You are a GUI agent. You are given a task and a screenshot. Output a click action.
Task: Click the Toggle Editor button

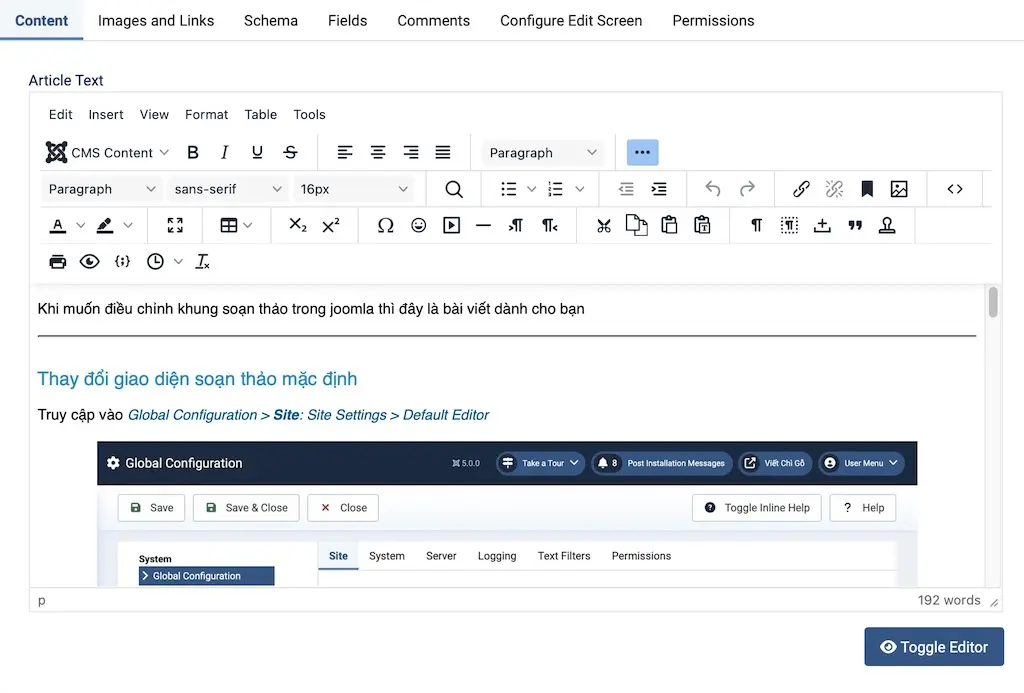933,647
